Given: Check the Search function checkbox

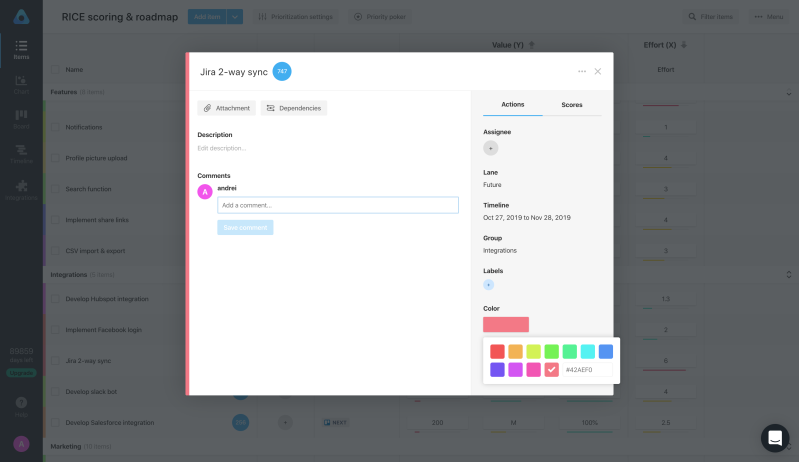Looking at the screenshot, I should pyautogui.click(x=55, y=189).
